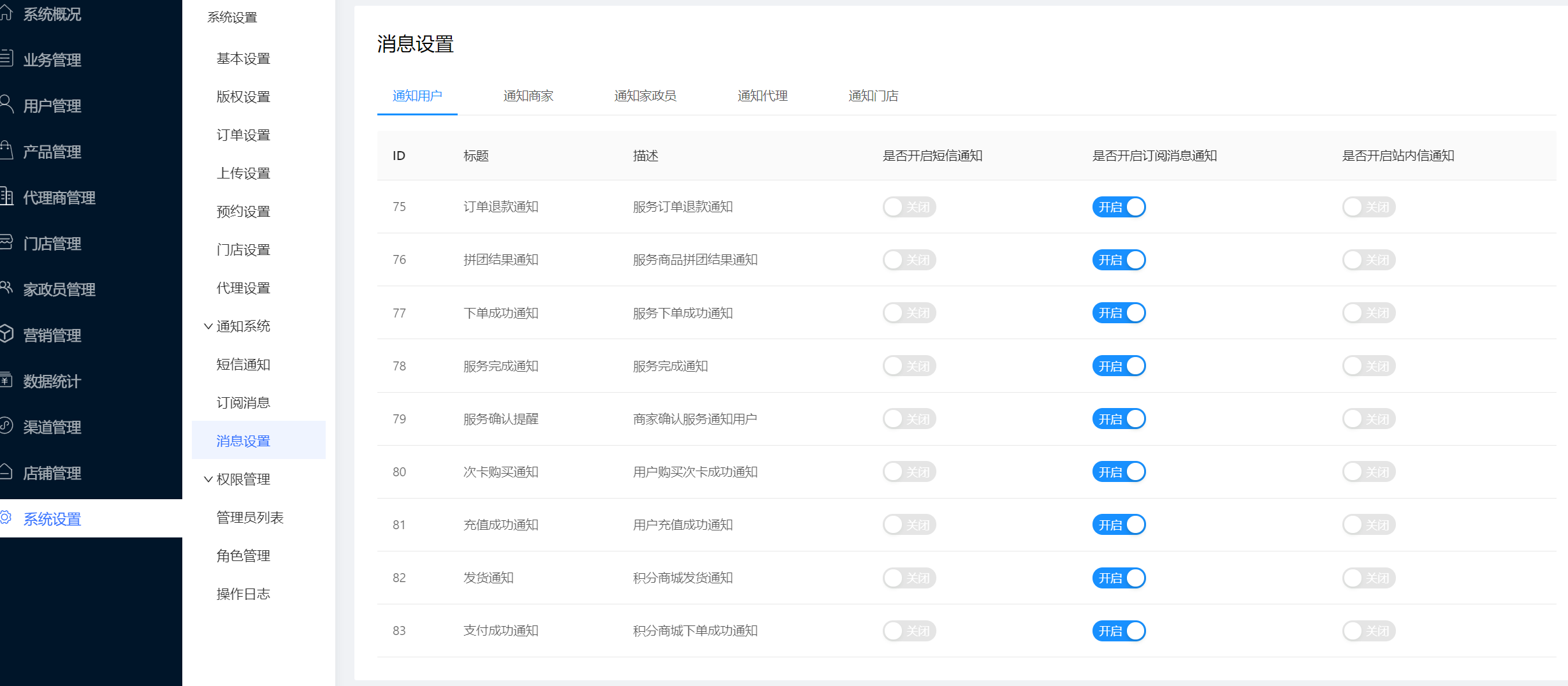Enable in-site message for 服务完成通知

point(1368,366)
